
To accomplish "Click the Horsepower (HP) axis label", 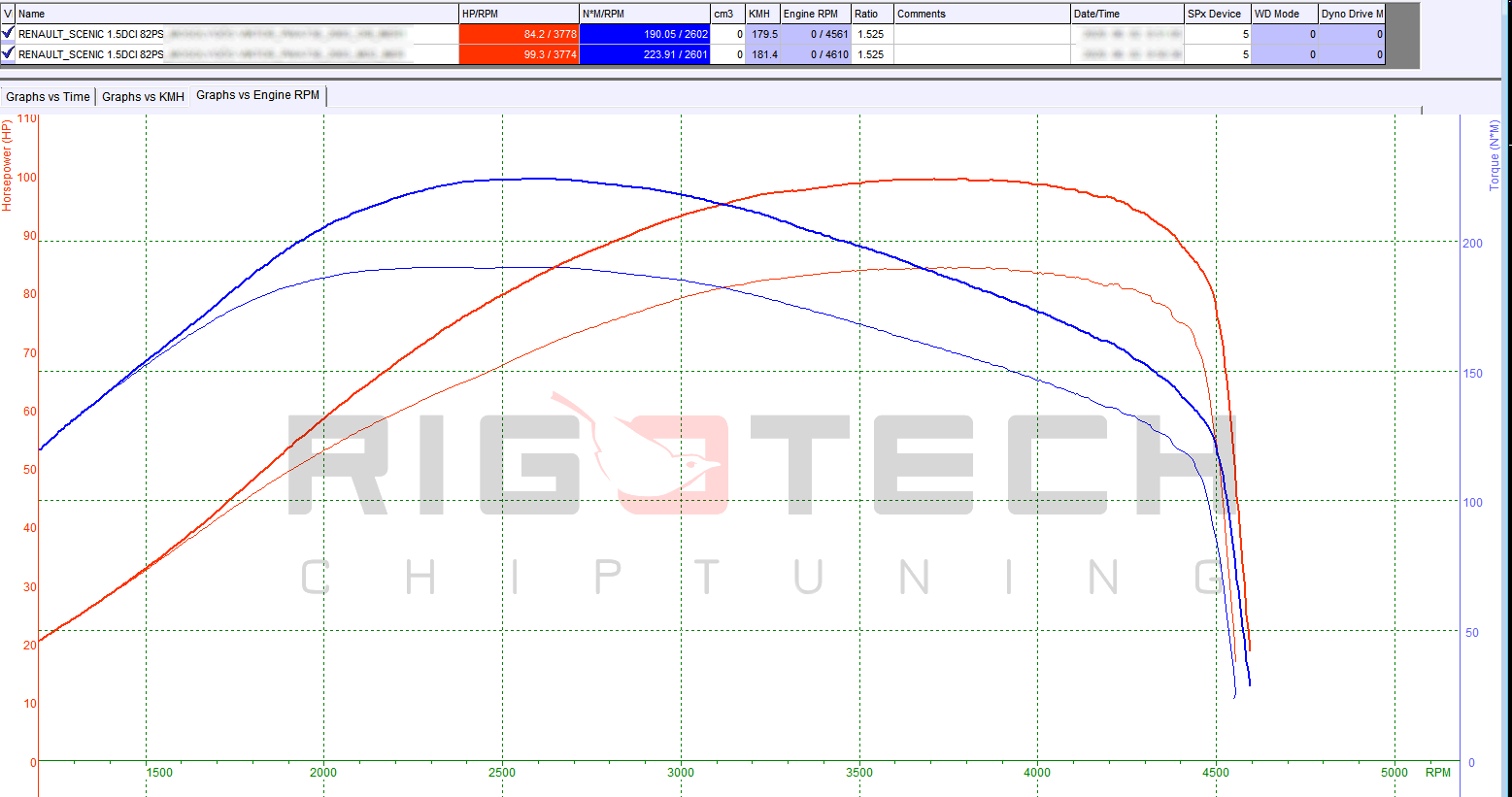I will point(7,166).
